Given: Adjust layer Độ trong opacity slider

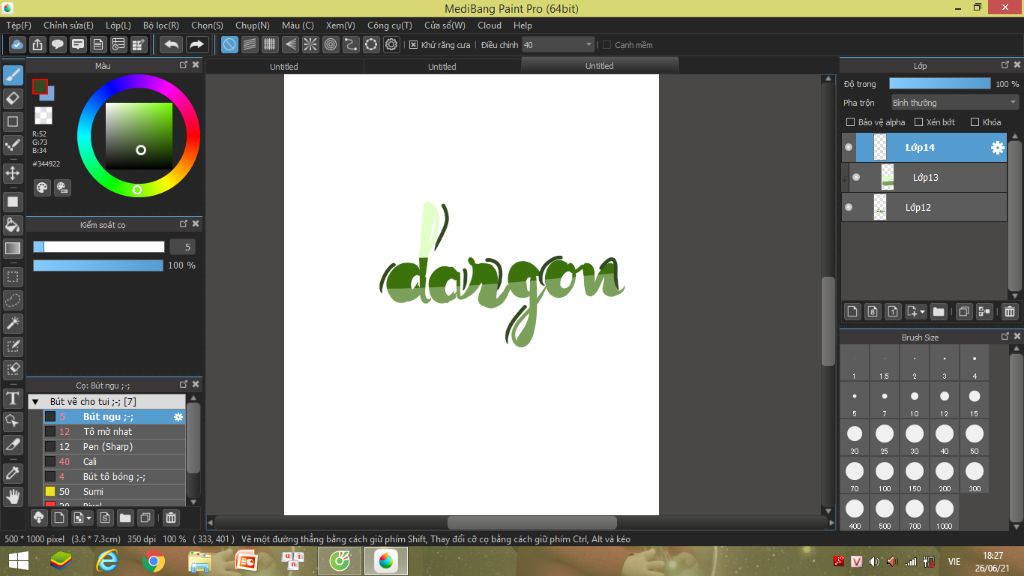Looking at the screenshot, I should (940, 84).
